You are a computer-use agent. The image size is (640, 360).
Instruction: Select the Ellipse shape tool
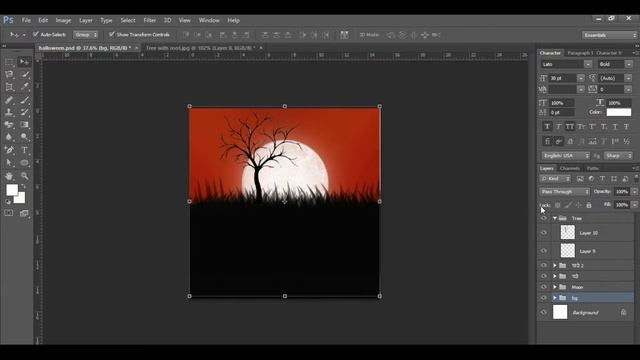point(24,163)
